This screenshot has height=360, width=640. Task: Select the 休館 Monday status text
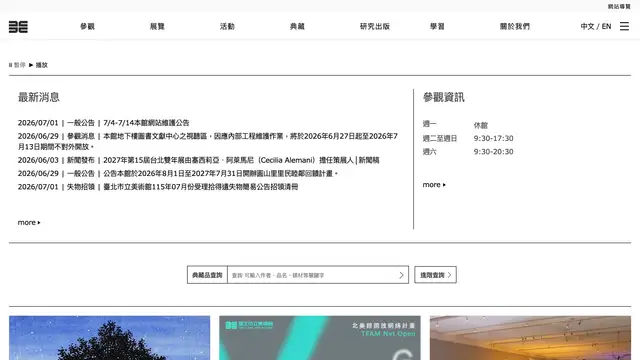tap(480, 125)
